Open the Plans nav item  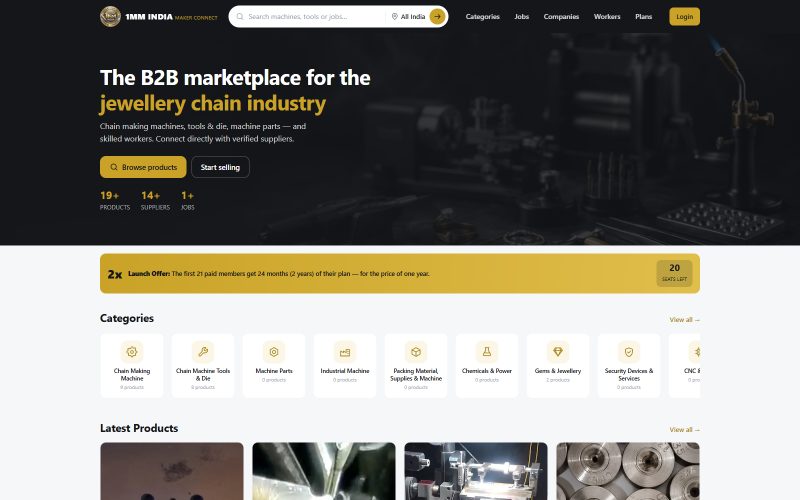643,16
